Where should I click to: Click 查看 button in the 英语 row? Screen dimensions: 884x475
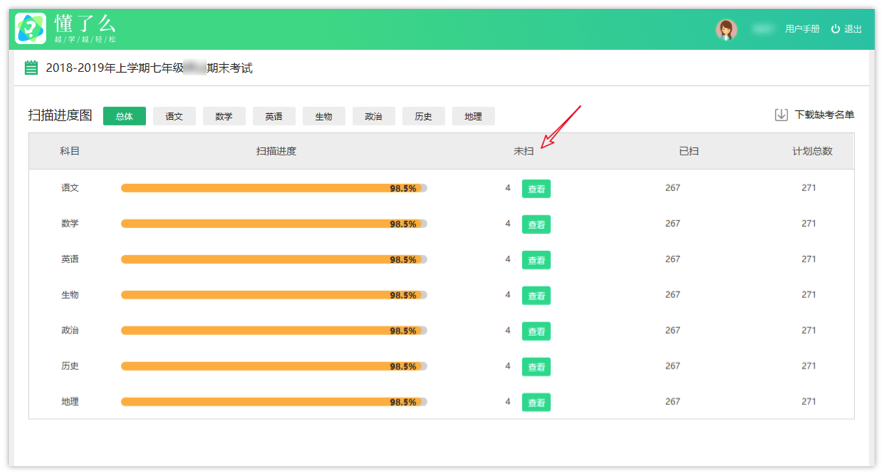(x=536, y=260)
